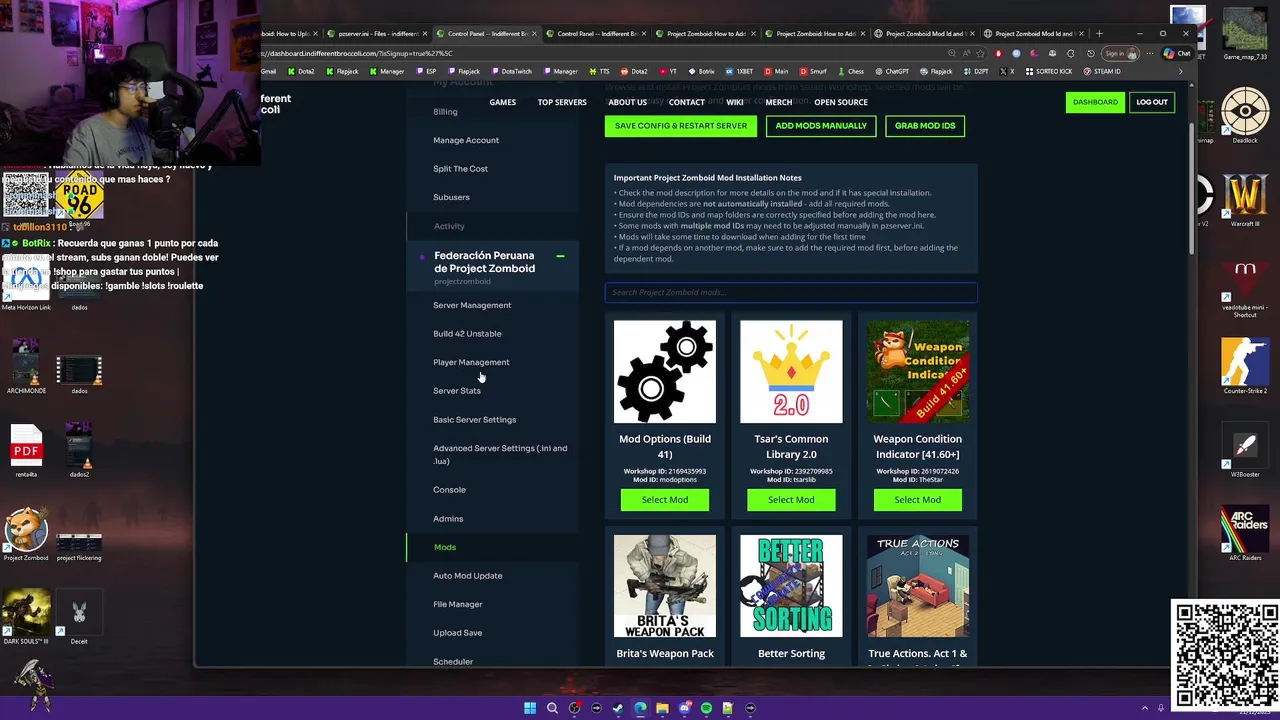The image size is (1280, 720).
Task: Open Advanced Server Settings (.ini and .lua)
Action: tap(500, 454)
